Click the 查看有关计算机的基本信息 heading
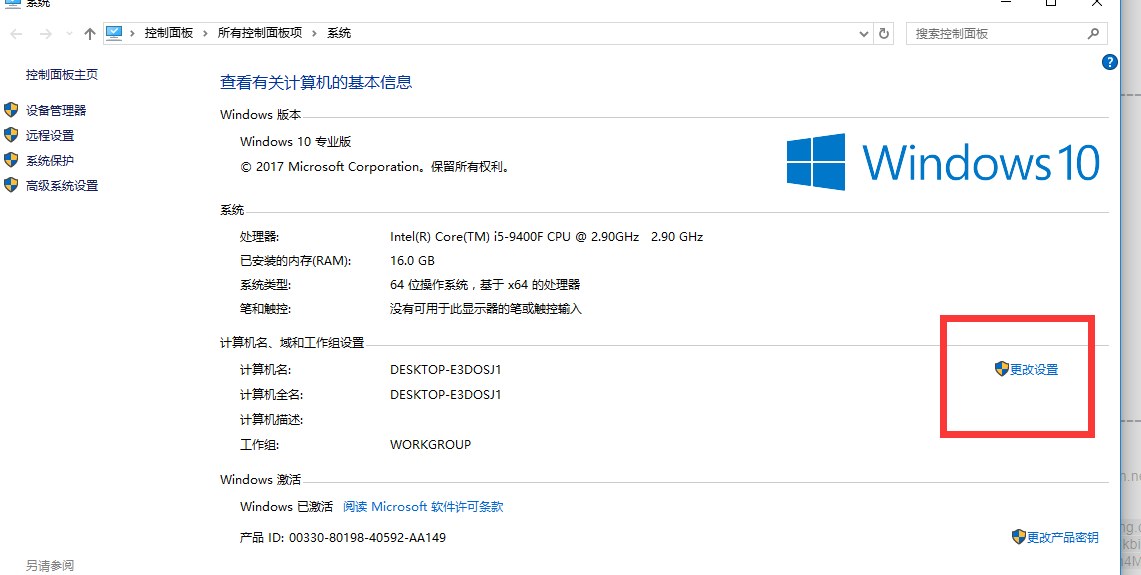 (317, 82)
